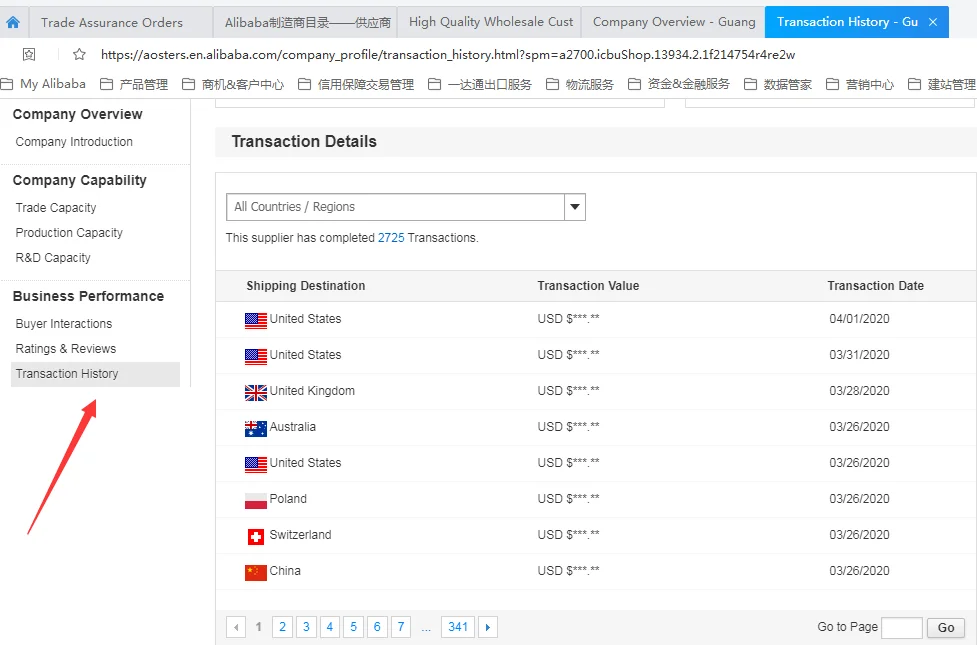Click the bookmark star icon in address bar
This screenshot has height=645, width=977.
pyautogui.click(x=80, y=55)
